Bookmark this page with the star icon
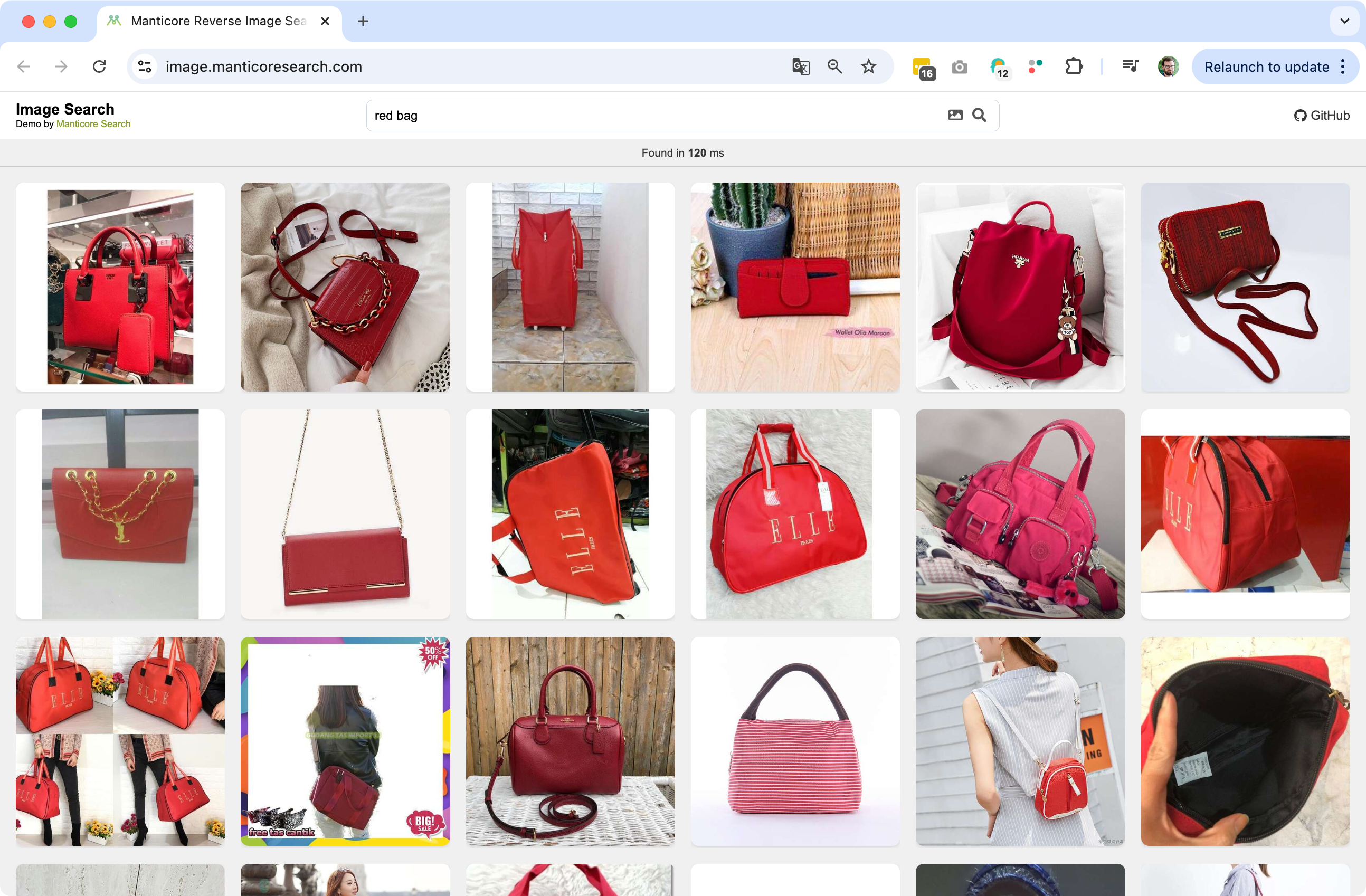This screenshot has width=1366, height=896. [868, 66]
